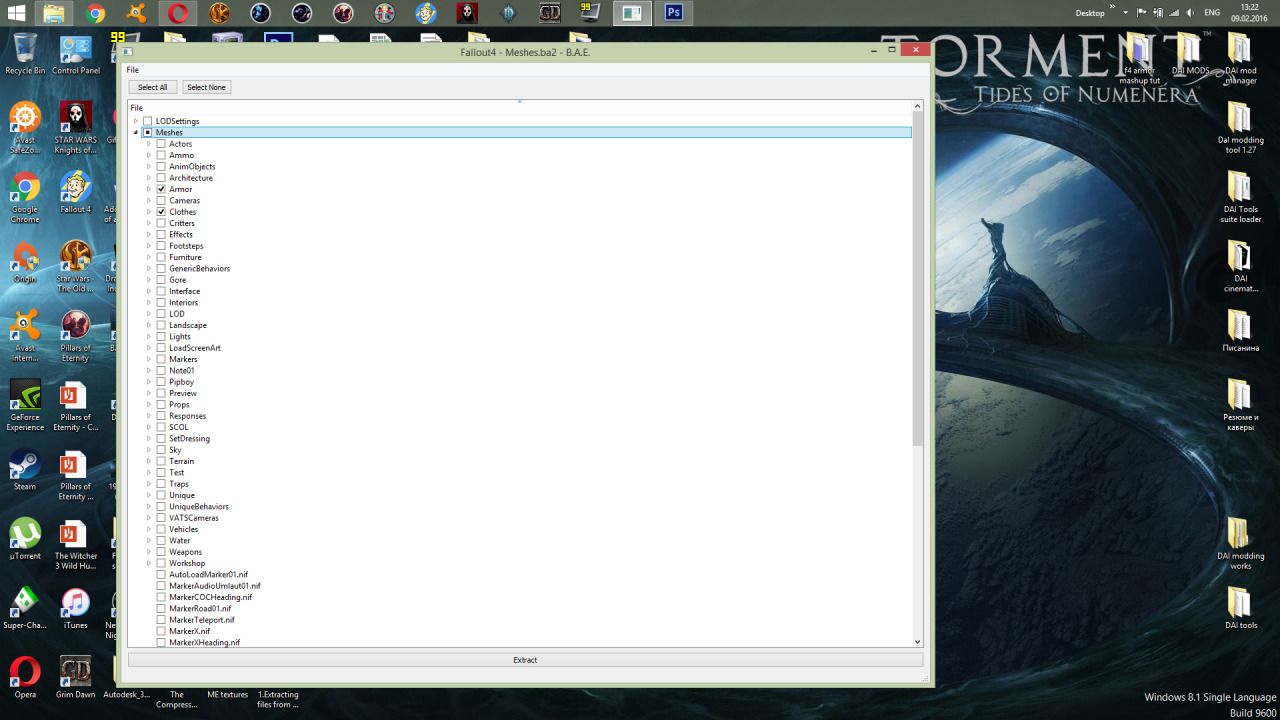Open Control Panel desktop shortcut

76,54
